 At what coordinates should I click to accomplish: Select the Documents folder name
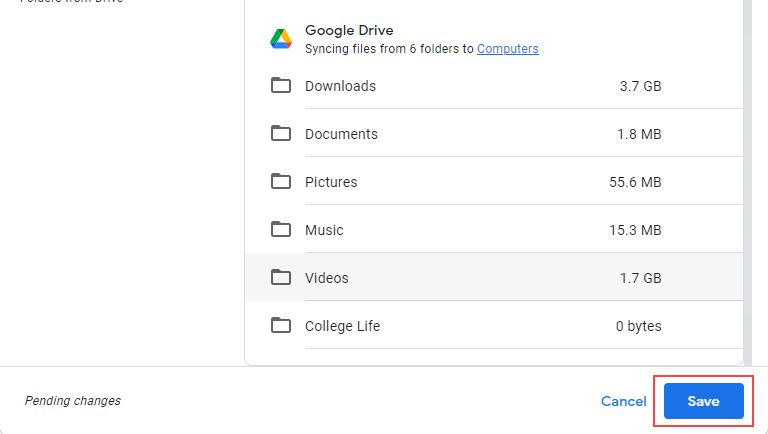click(341, 134)
